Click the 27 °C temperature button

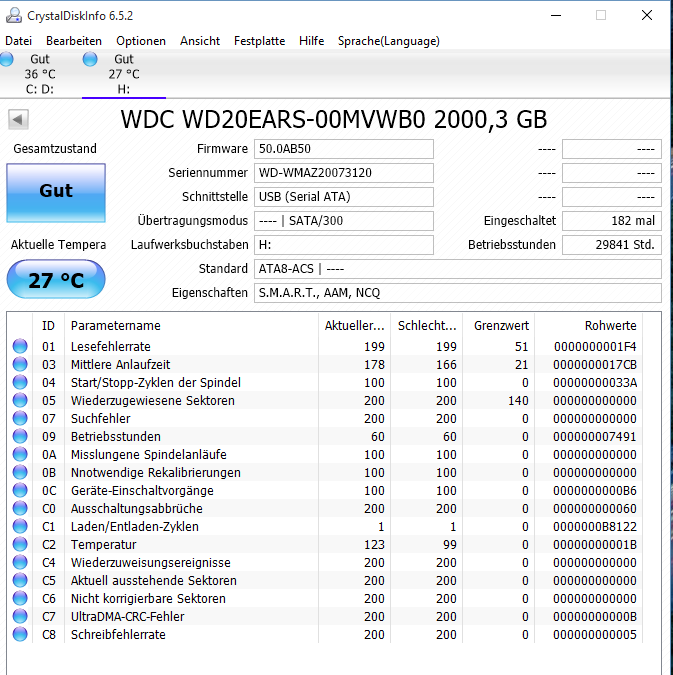(56, 279)
